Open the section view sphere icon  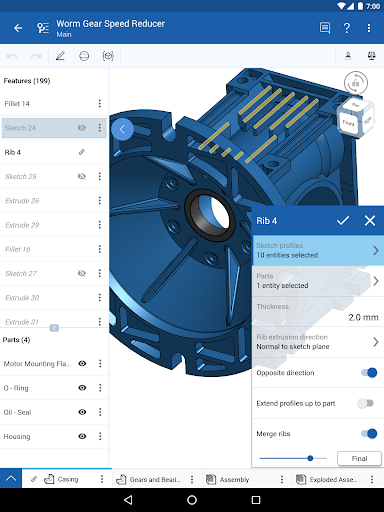coord(84,56)
